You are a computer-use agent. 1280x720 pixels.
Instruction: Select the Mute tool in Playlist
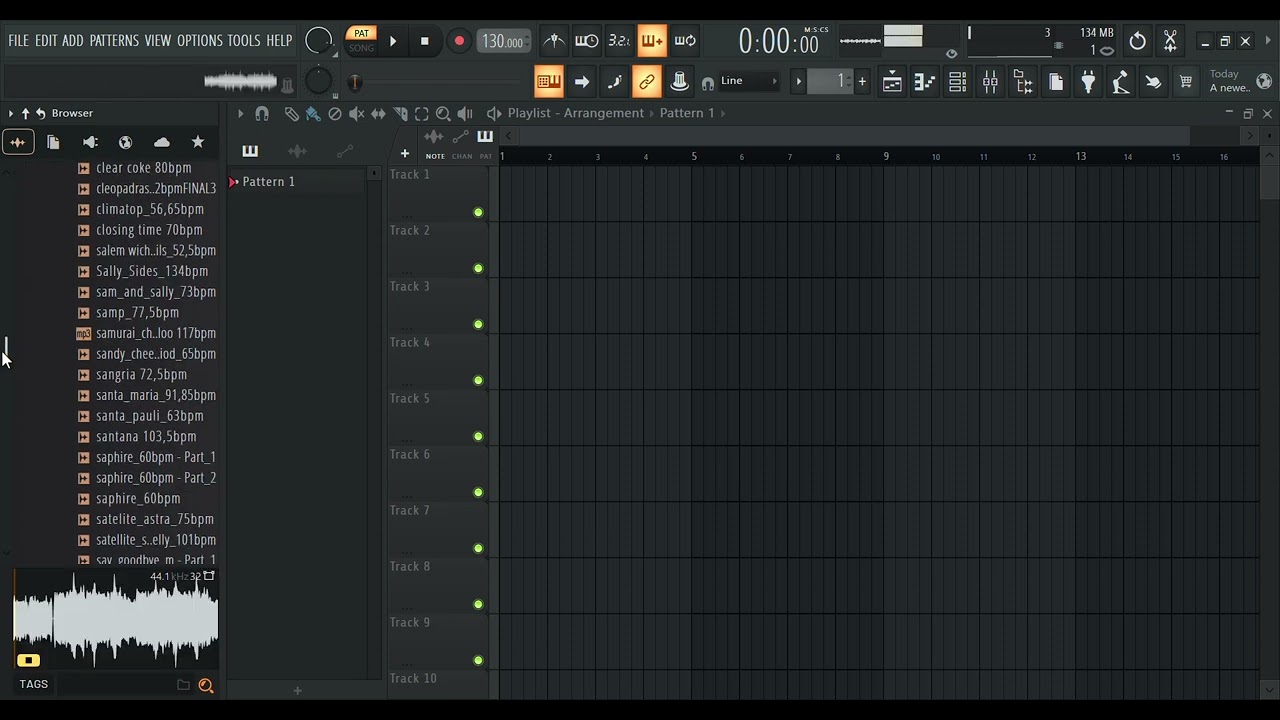pyautogui.click(x=357, y=114)
